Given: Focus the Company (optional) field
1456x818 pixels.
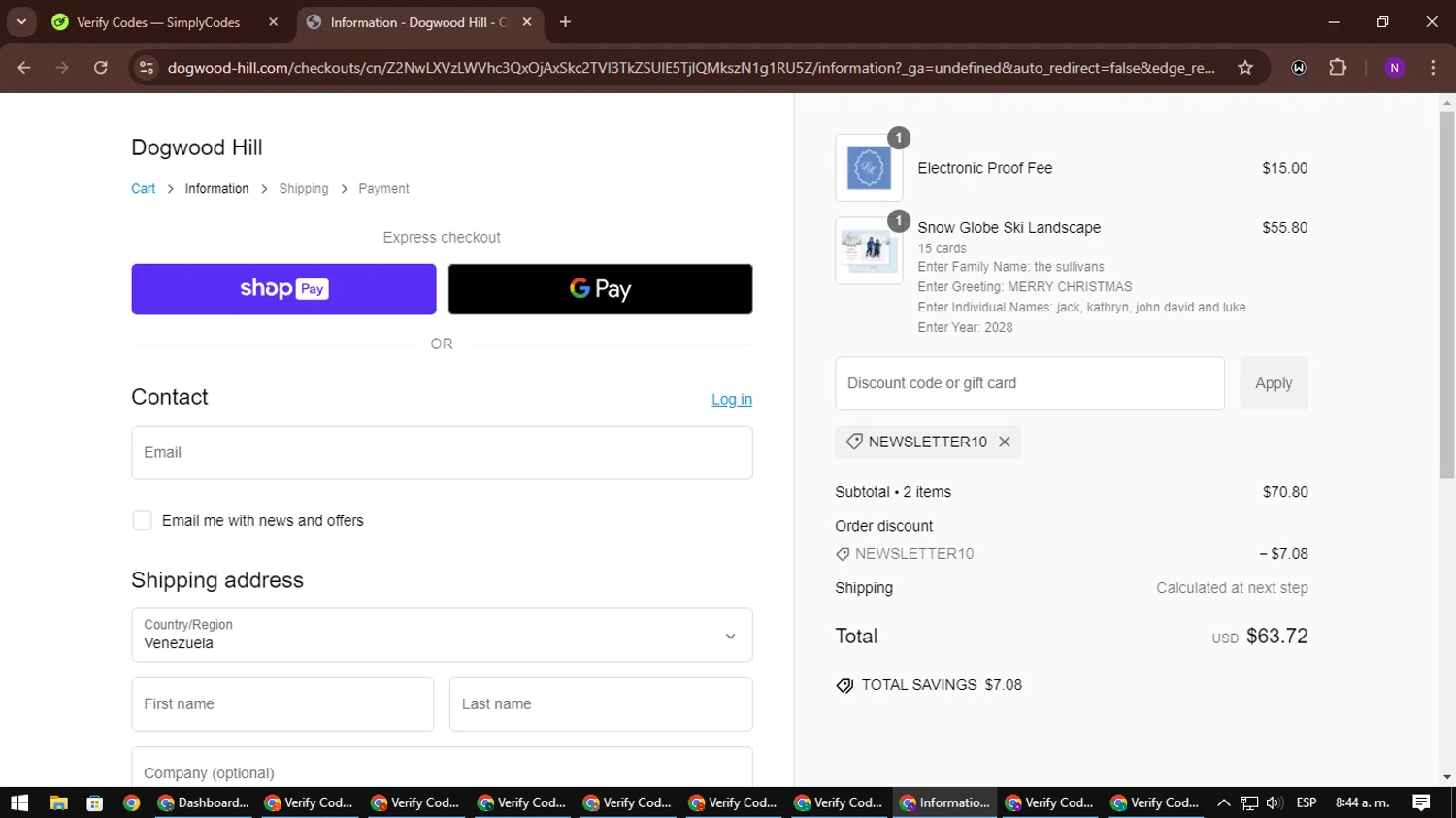Looking at the screenshot, I should pyautogui.click(x=442, y=768).
